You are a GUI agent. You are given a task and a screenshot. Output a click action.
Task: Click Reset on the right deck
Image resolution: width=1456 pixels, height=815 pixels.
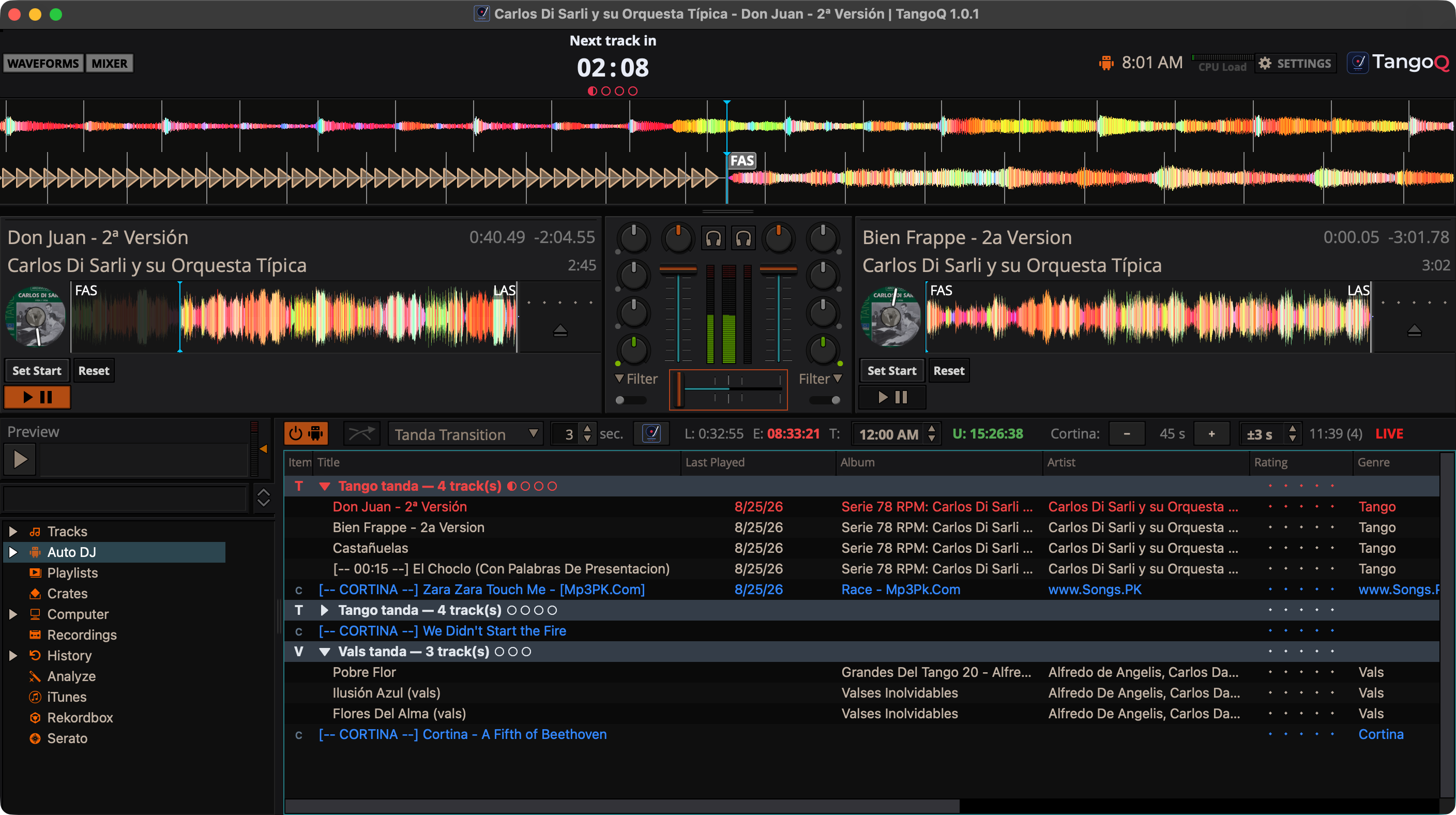pyautogui.click(x=948, y=371)
